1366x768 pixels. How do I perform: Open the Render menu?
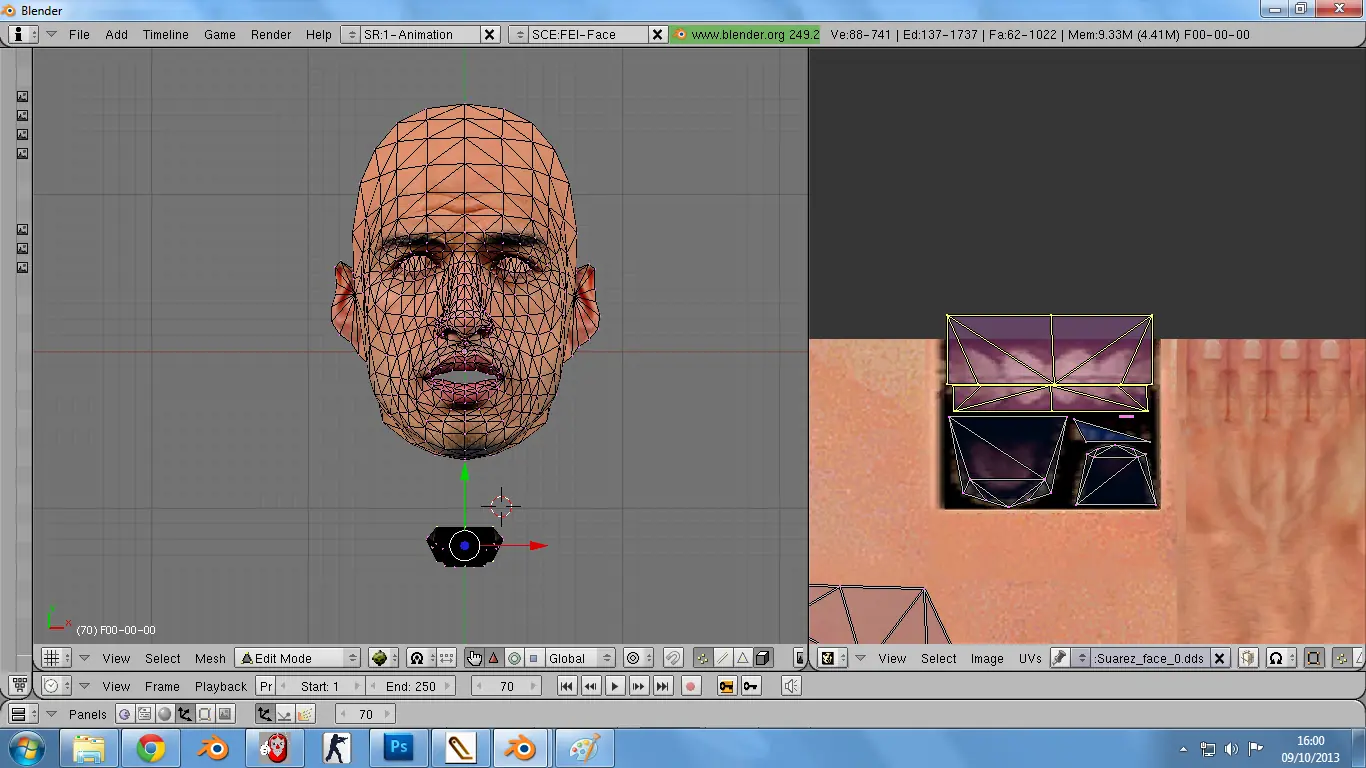coord(271,34)
